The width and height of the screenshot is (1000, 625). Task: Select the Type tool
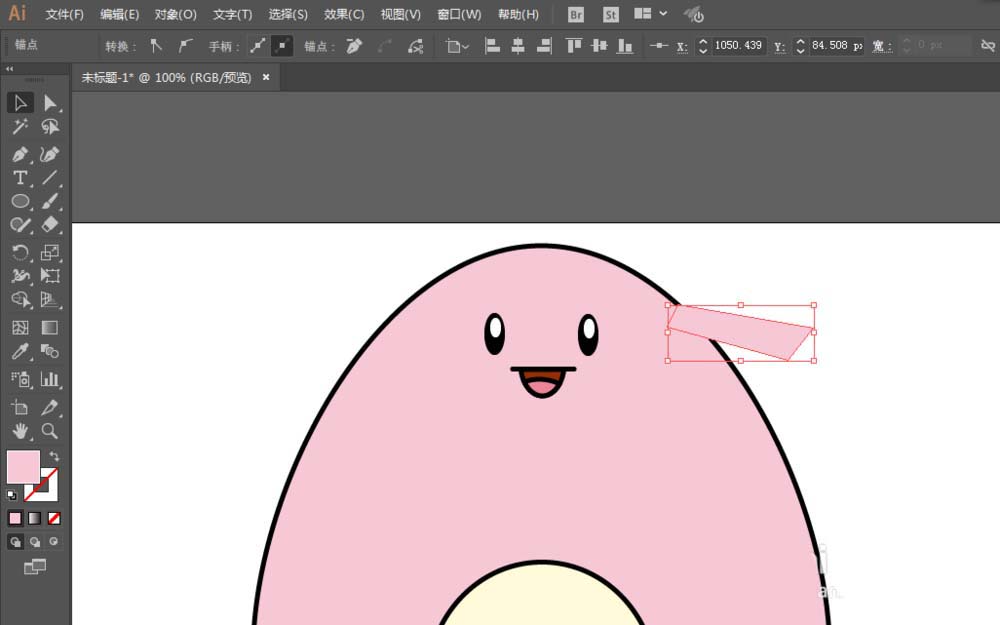coord(20,178)
